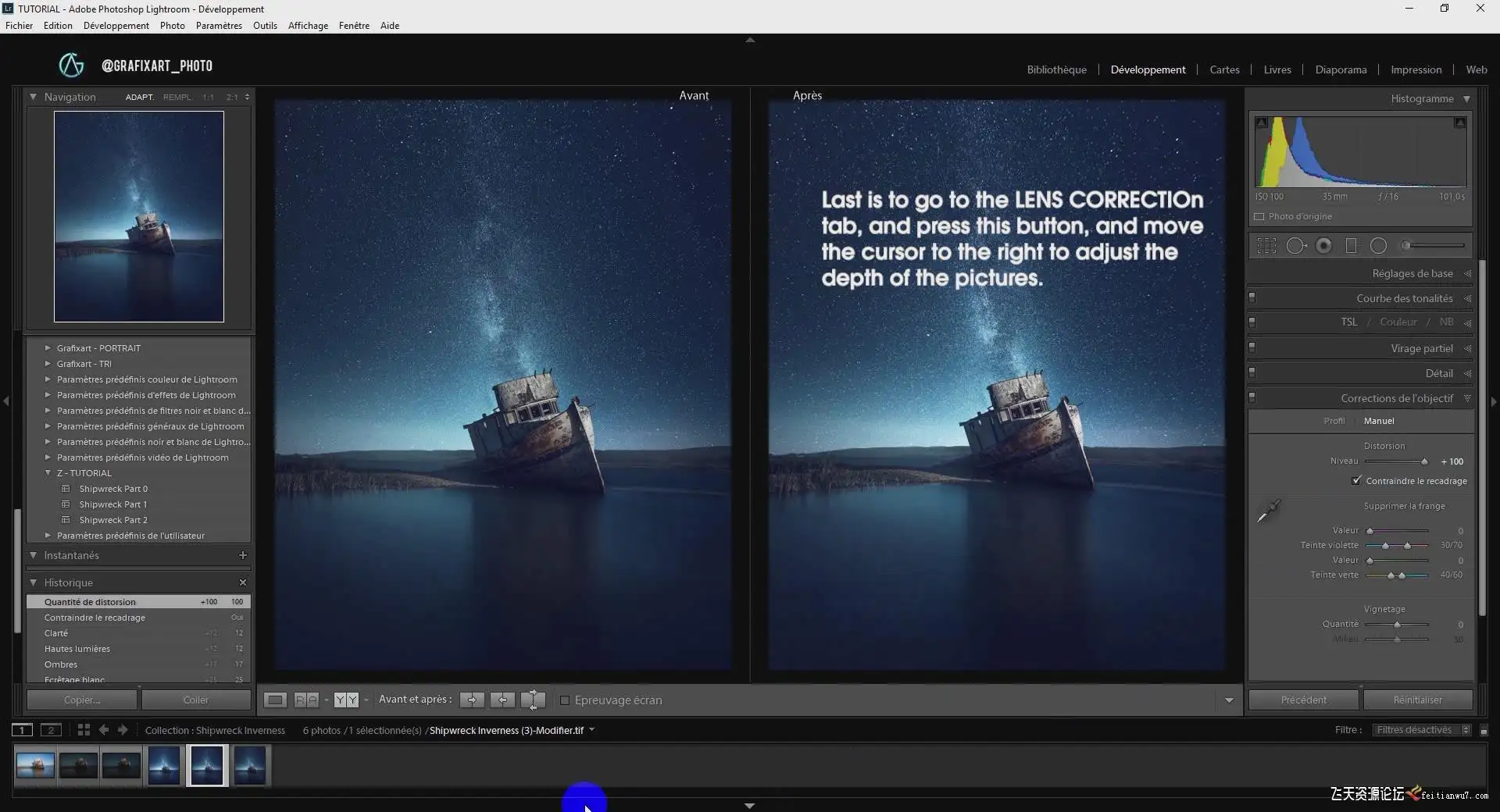Click the Copier... button
This screenshot has height=812, width=1500.
pyautogui.click(x=82, y=700)
